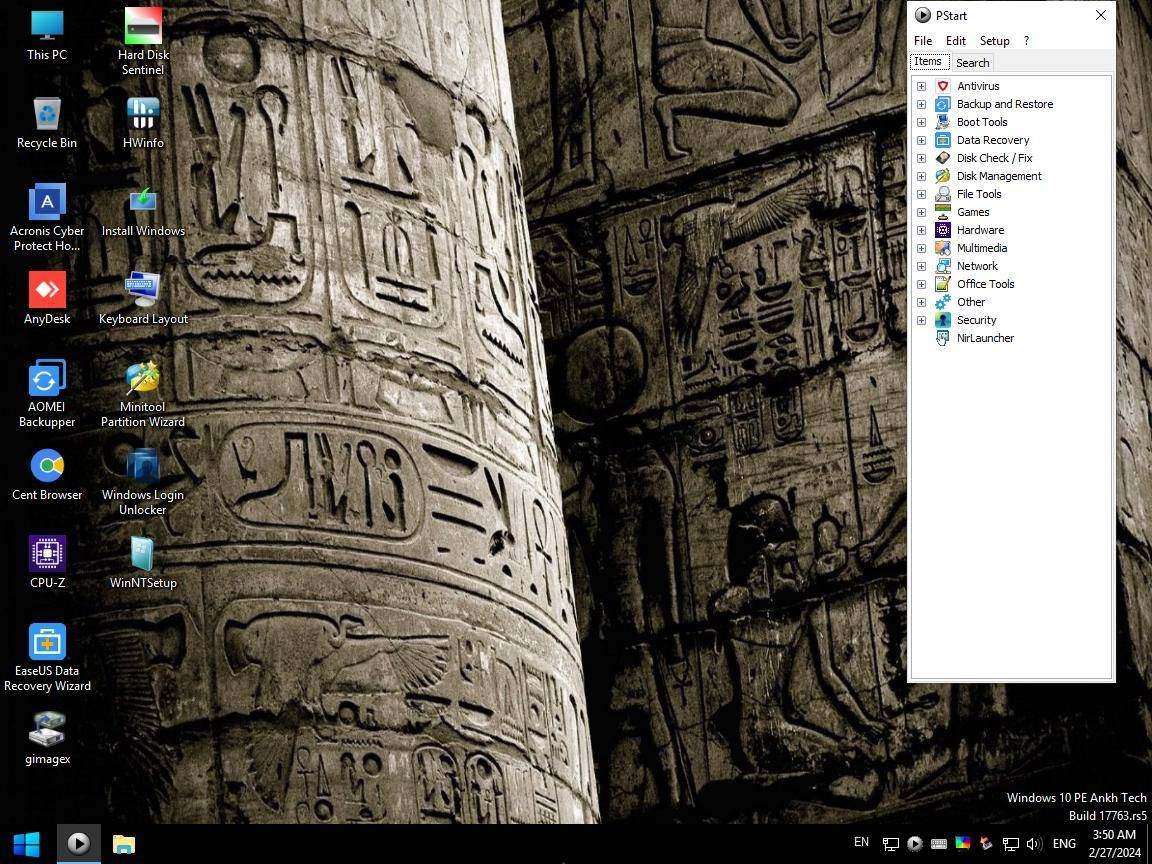
Task: Select the Recycle Bin icon
Action: (x=47, y=123)
